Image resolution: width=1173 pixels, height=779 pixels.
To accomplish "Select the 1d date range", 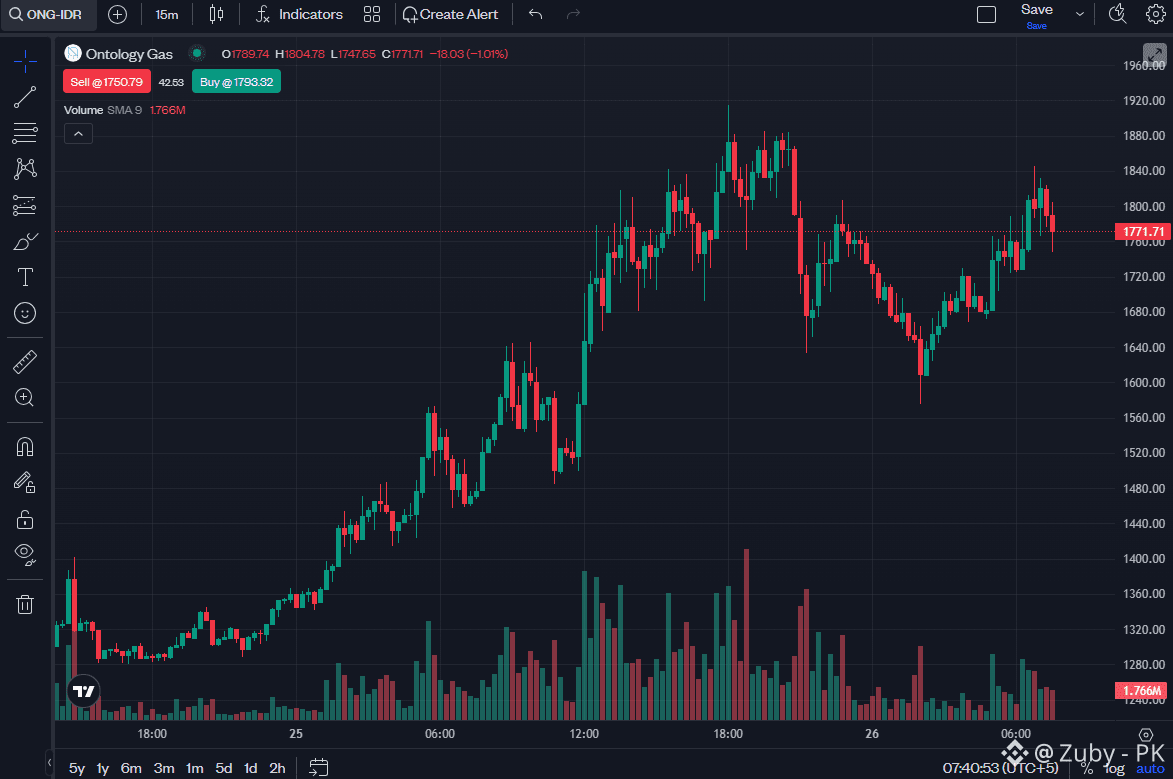I will (x=251, y=768).
